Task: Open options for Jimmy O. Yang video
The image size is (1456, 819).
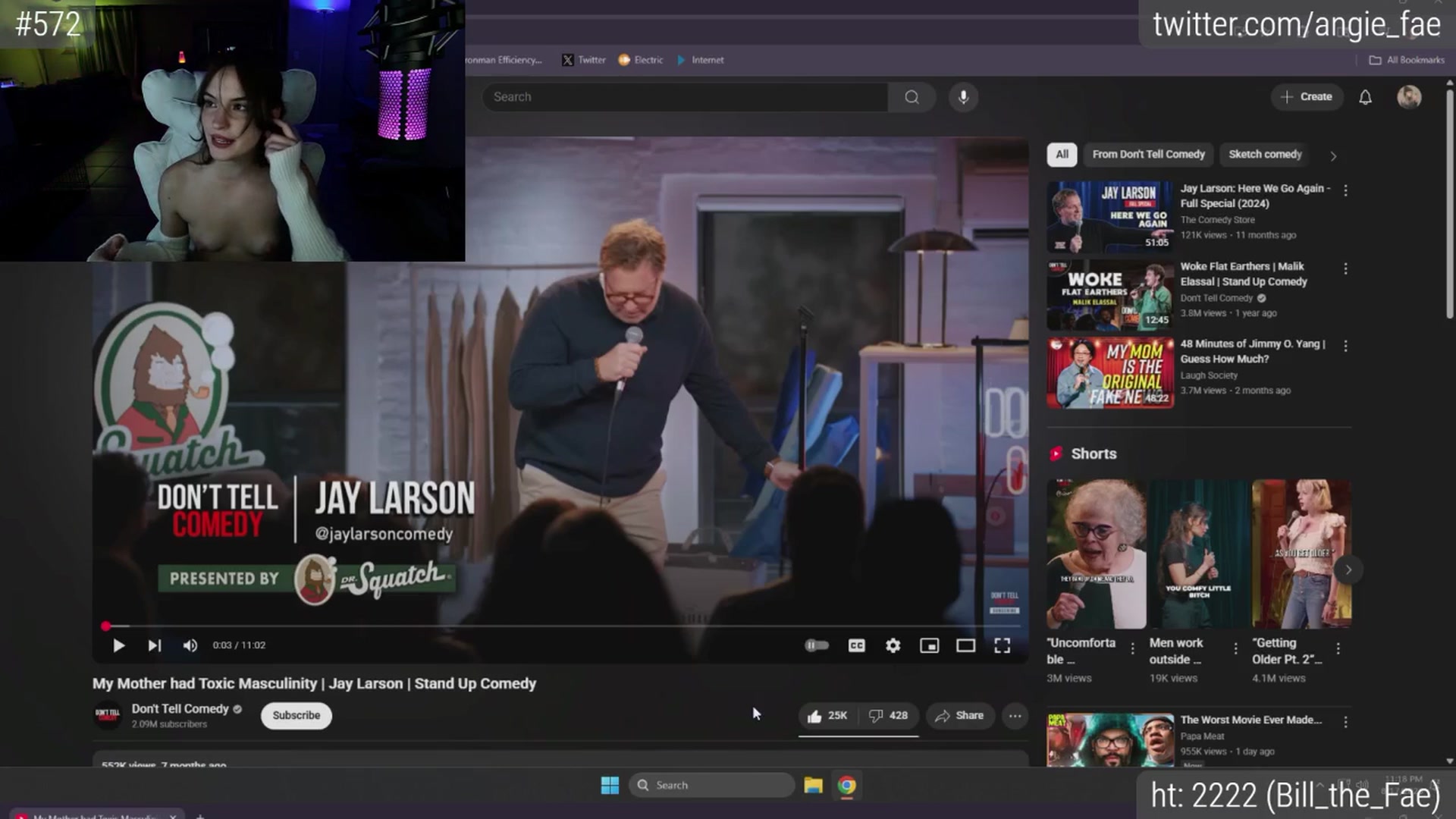Action: [1345, 346]
